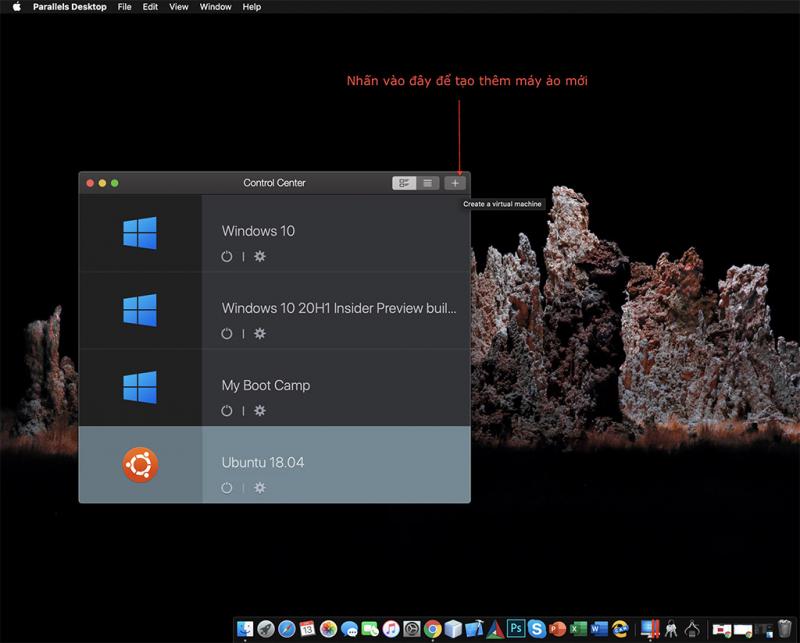This screenshot has width=800, height=643.
Task: Select the Ubuntu logo thumbnail
Action: pos(140,464)
